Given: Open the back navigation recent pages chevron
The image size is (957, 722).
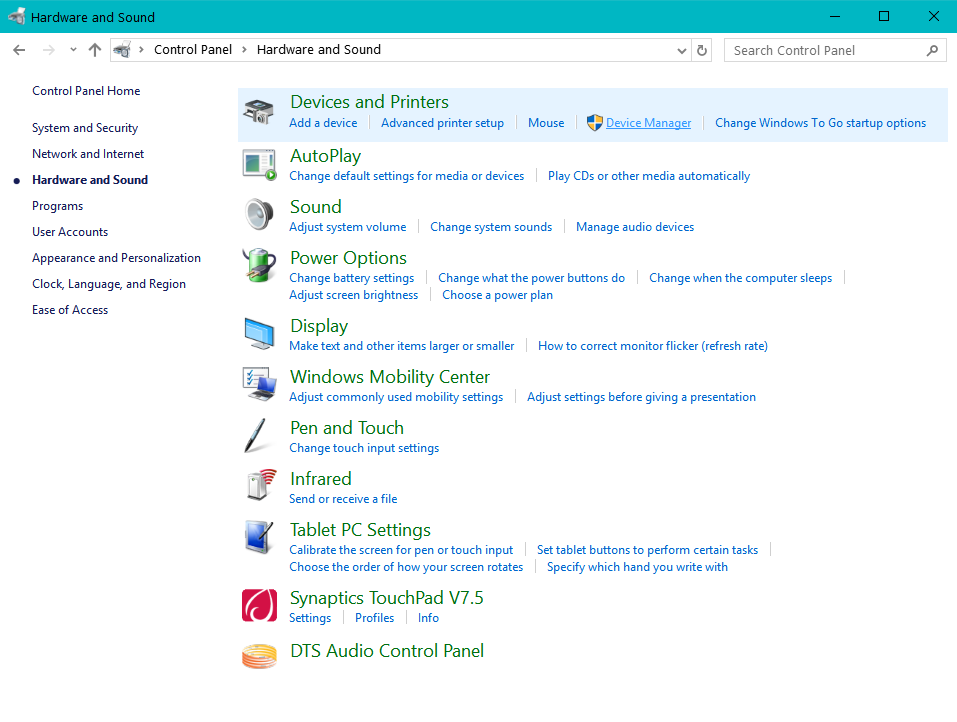Looking at the screenshot, I should tap(72, 49).
